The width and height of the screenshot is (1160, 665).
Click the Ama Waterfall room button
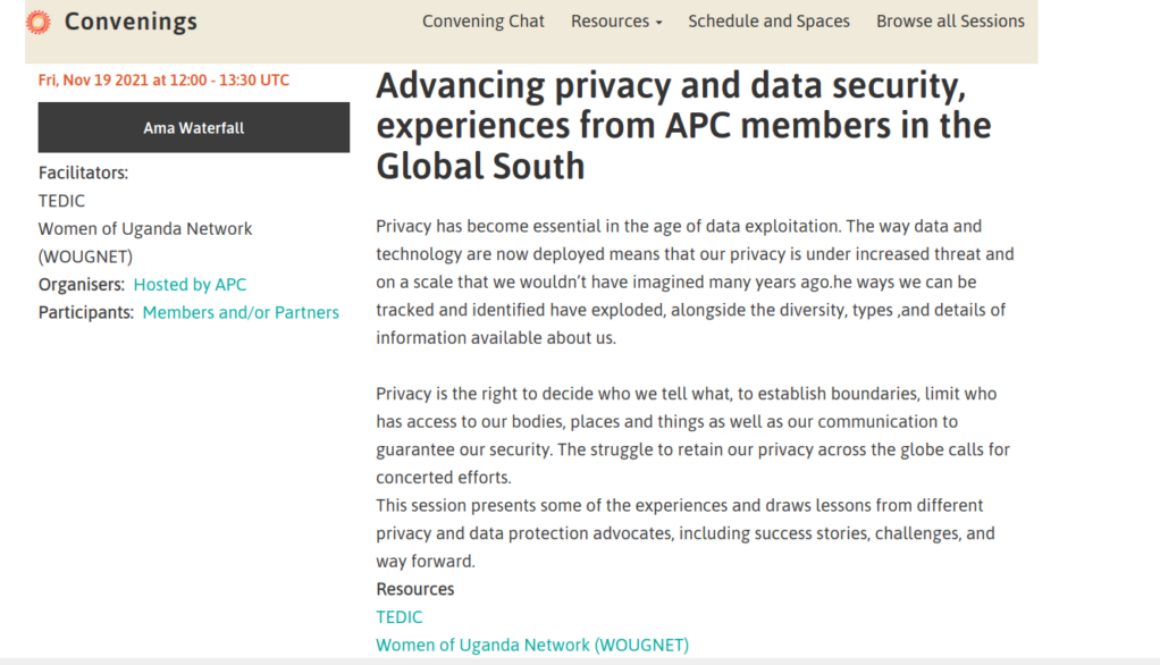pos(194,128)
